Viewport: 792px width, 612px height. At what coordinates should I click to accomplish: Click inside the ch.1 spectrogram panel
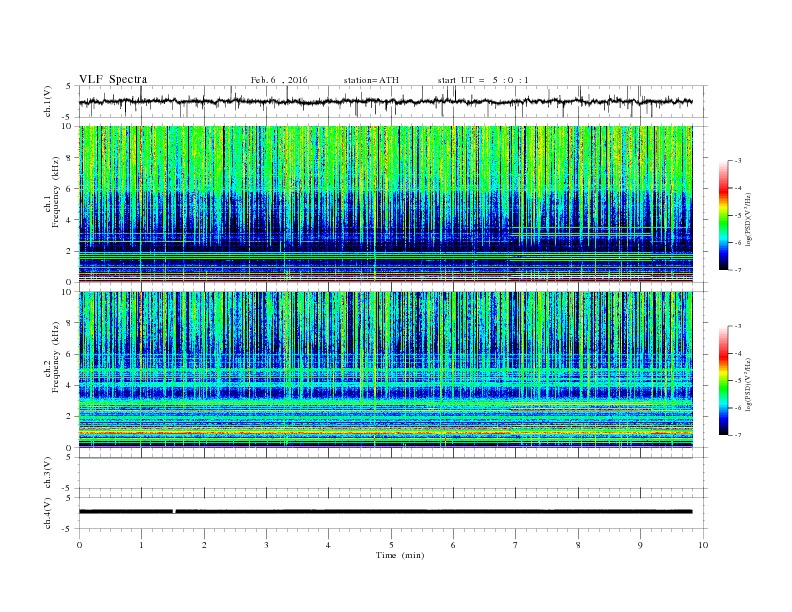pos(385,204)
